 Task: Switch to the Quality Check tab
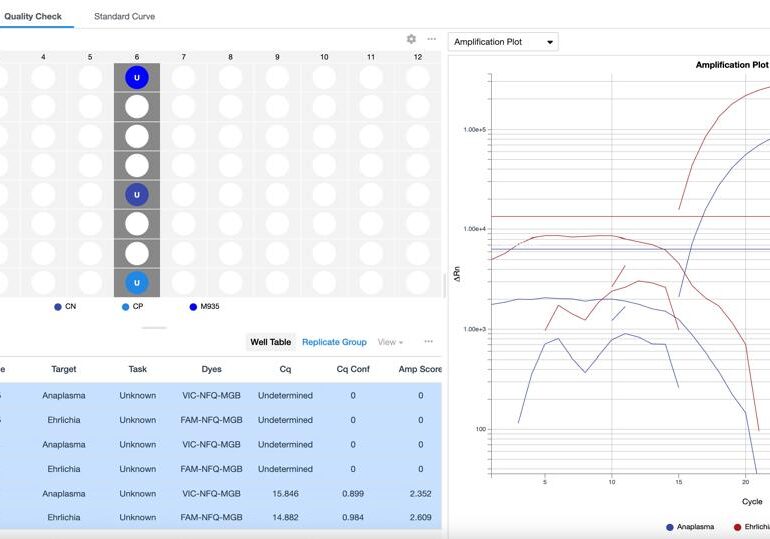tap(33, 16)
